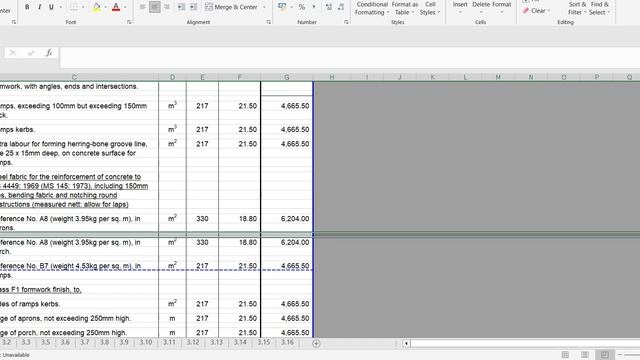Click the Format cells button

pyautogui.click(x=502, y=7)
